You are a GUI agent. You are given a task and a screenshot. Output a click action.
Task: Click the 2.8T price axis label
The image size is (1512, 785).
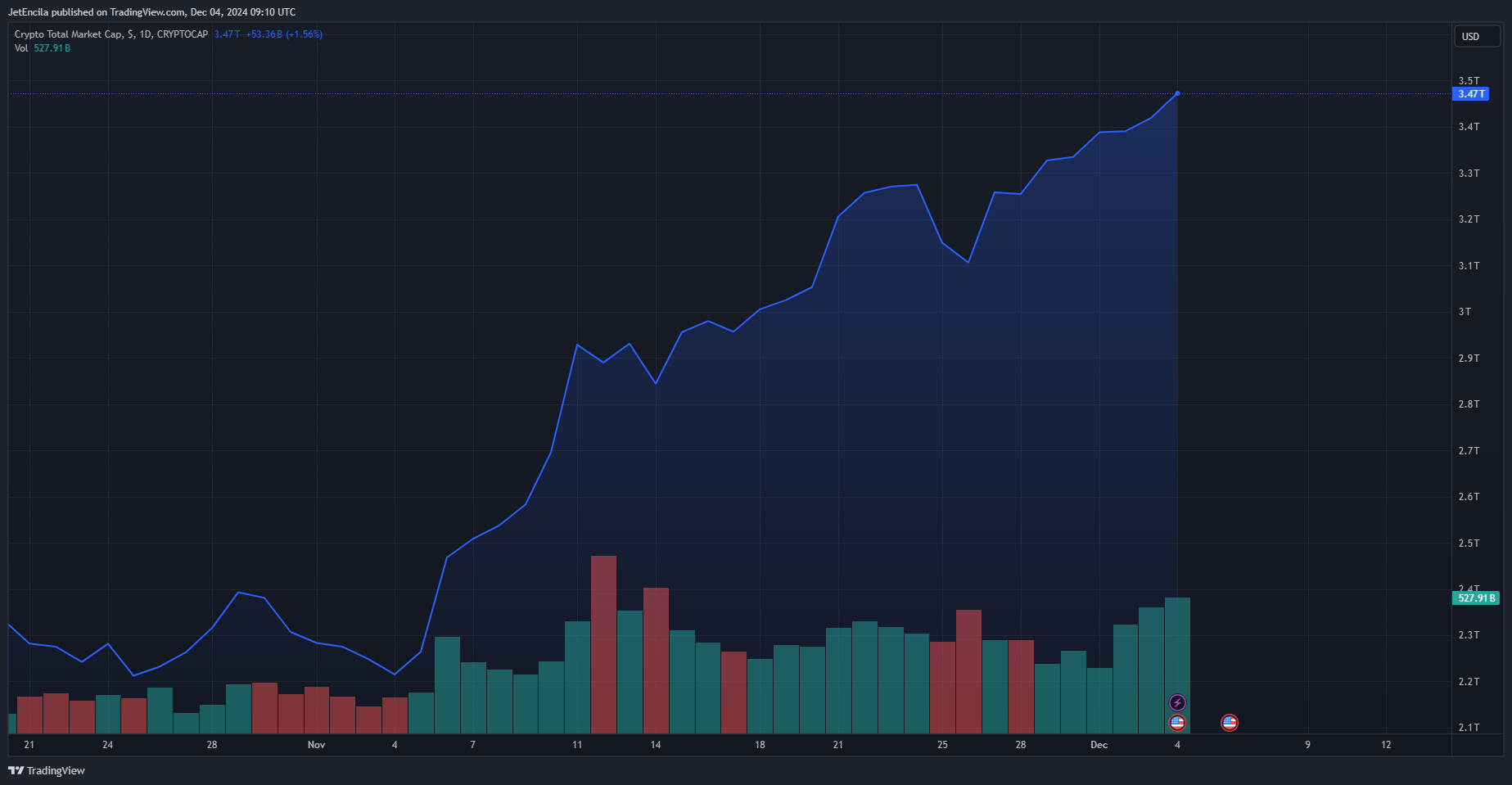[x=1469, y=404]
